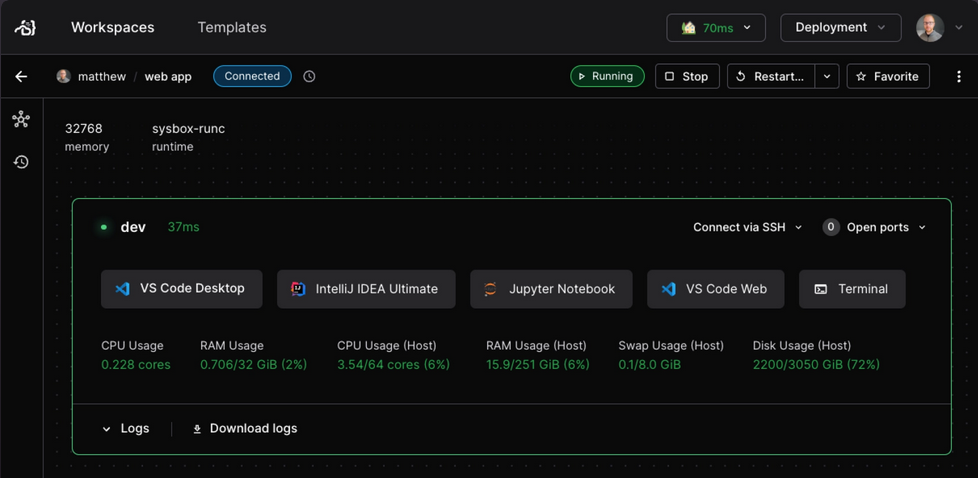The width and height of the screenshot is (978, 478).
Task: Launch Jupyter Notebook app
Action: click(551, 289)
